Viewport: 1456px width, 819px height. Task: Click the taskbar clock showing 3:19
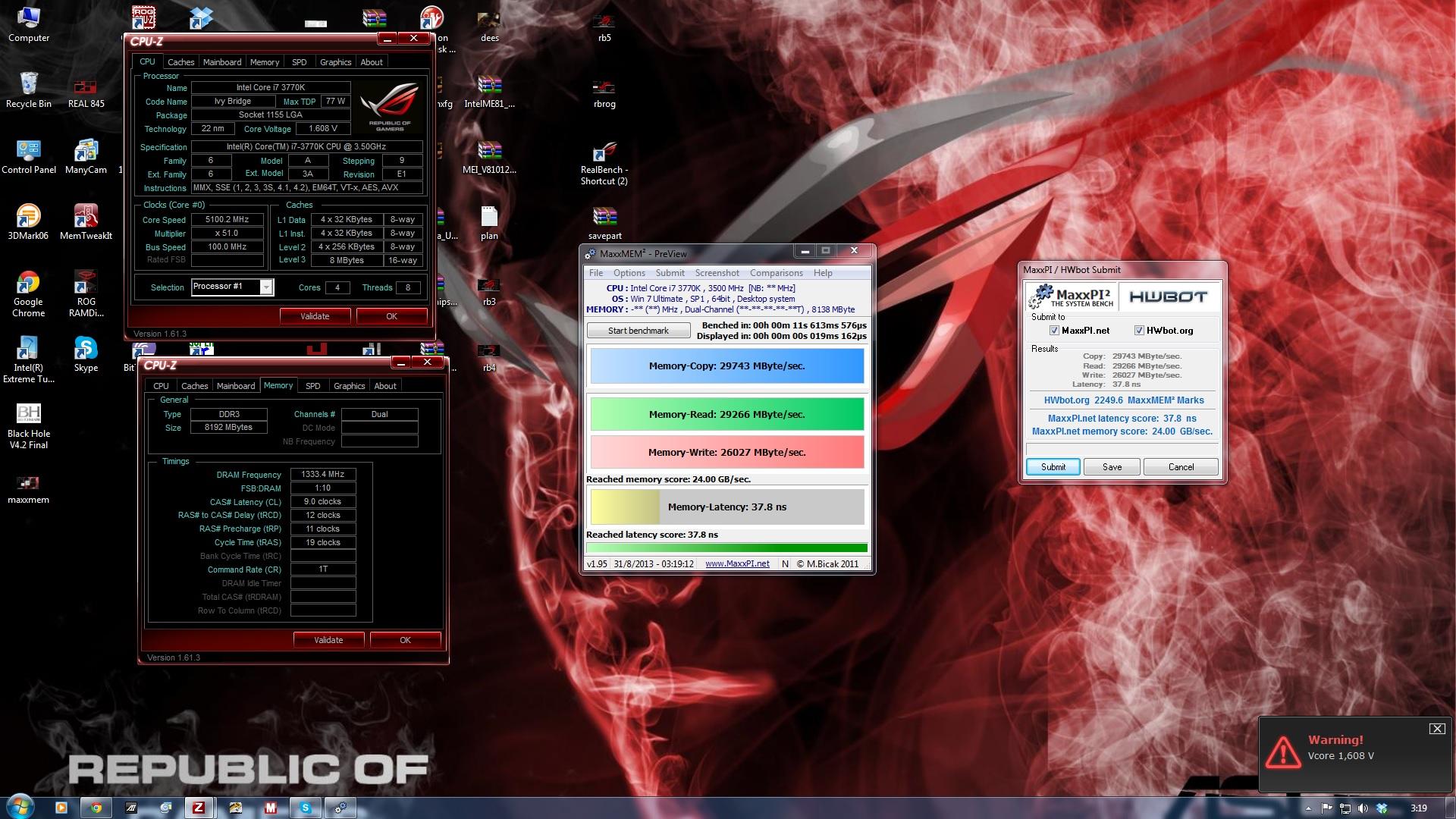pyautogui.click(x=1419, y=808)
